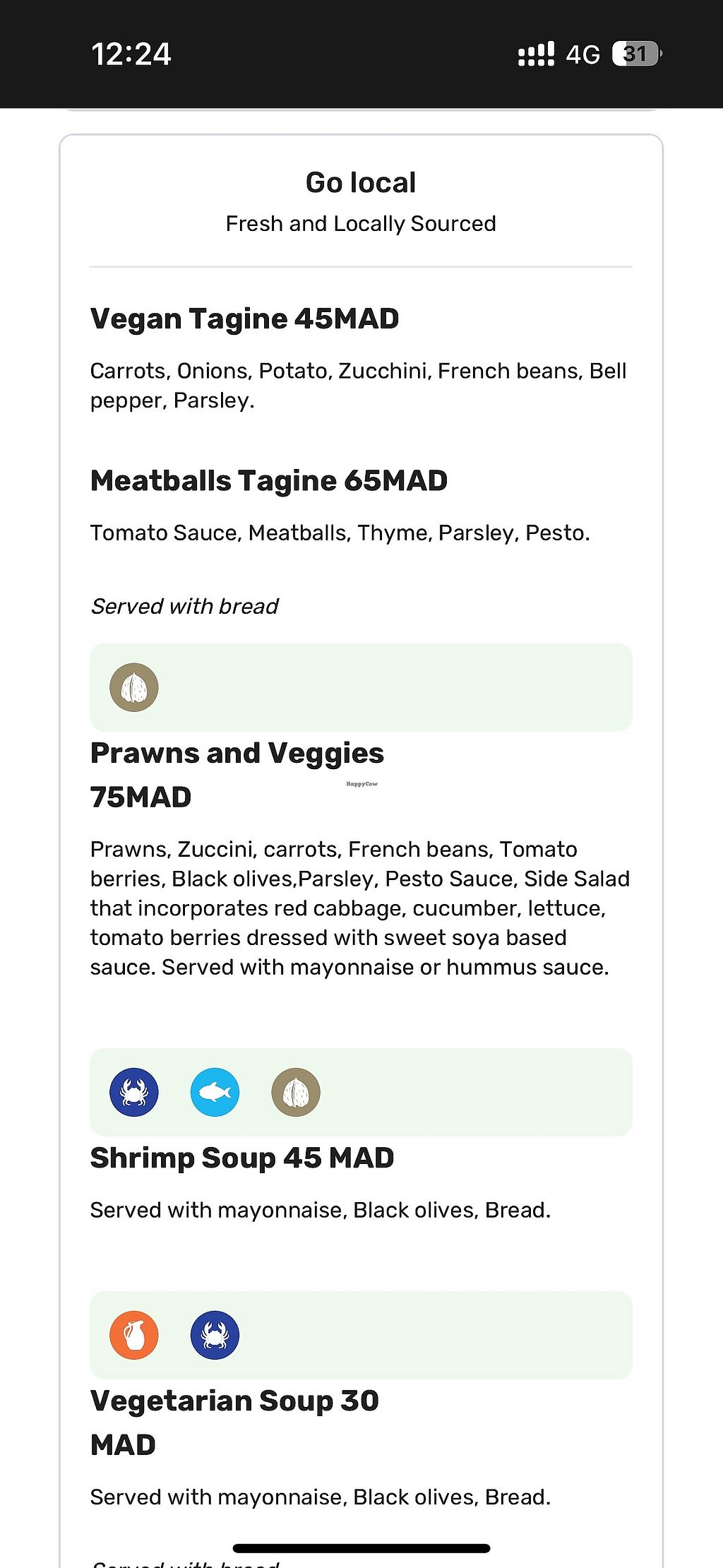
Task: Tap the Fresh and Locally Sourced subtitle
Action: 361,224
